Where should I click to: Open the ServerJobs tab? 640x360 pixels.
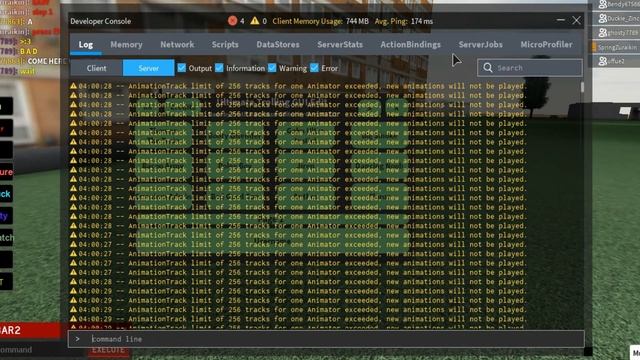click(x=480, y=44)
